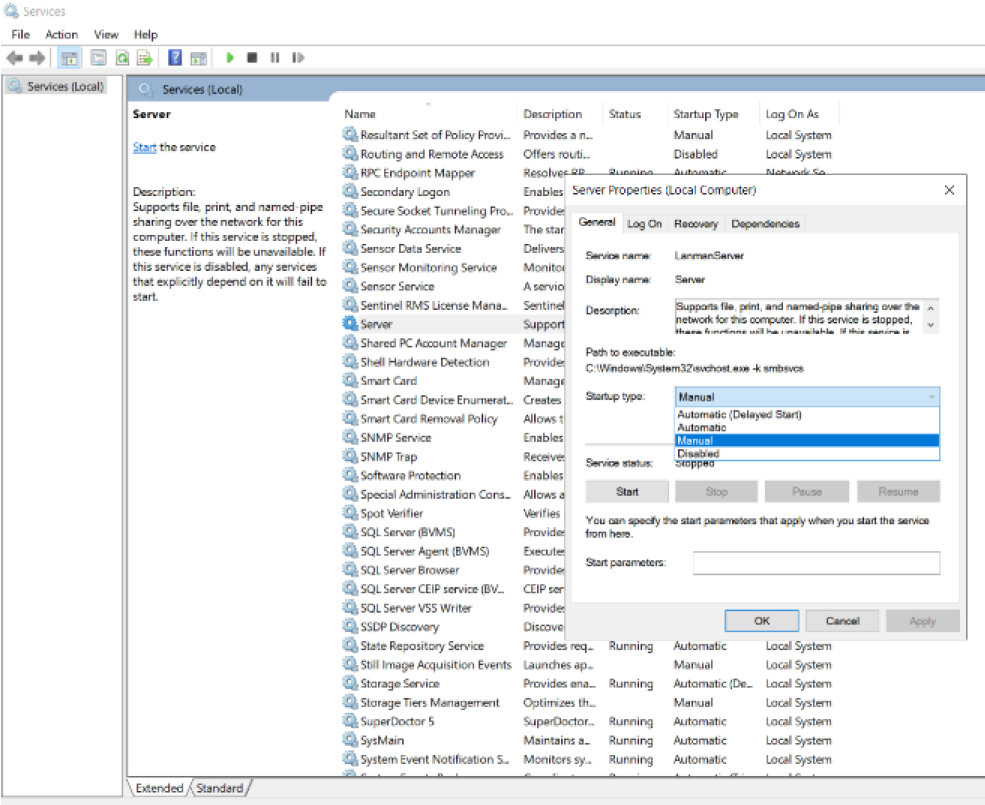
Task: Click the Pause Service toolbar icon
Action: (x=274, y=58)
